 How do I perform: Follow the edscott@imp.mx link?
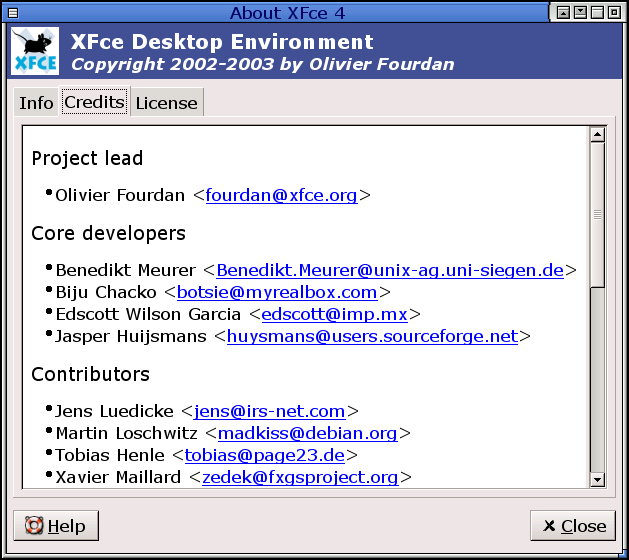pos(335,314)
